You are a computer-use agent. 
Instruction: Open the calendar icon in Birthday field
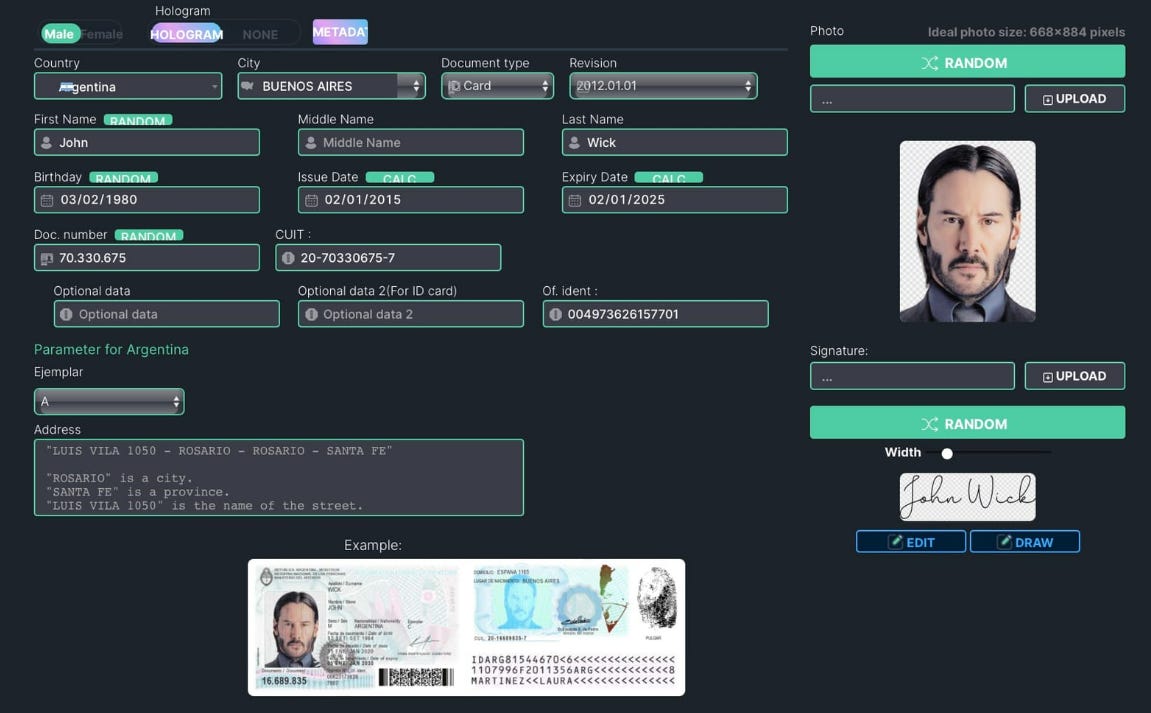(x=47, y=200)
